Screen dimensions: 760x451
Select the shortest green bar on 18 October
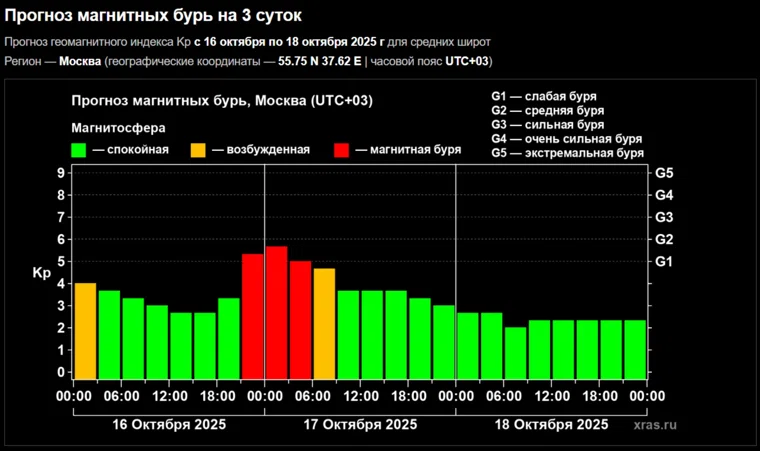(515, 353)
